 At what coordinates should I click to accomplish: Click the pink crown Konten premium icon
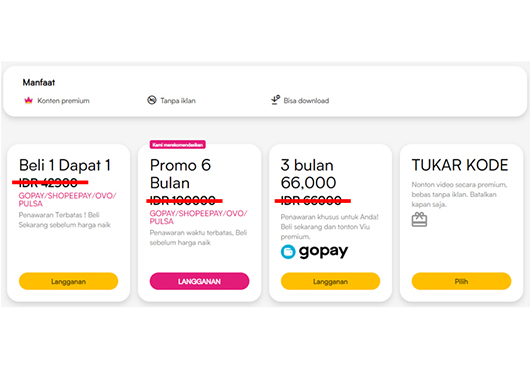click(28, 100)
